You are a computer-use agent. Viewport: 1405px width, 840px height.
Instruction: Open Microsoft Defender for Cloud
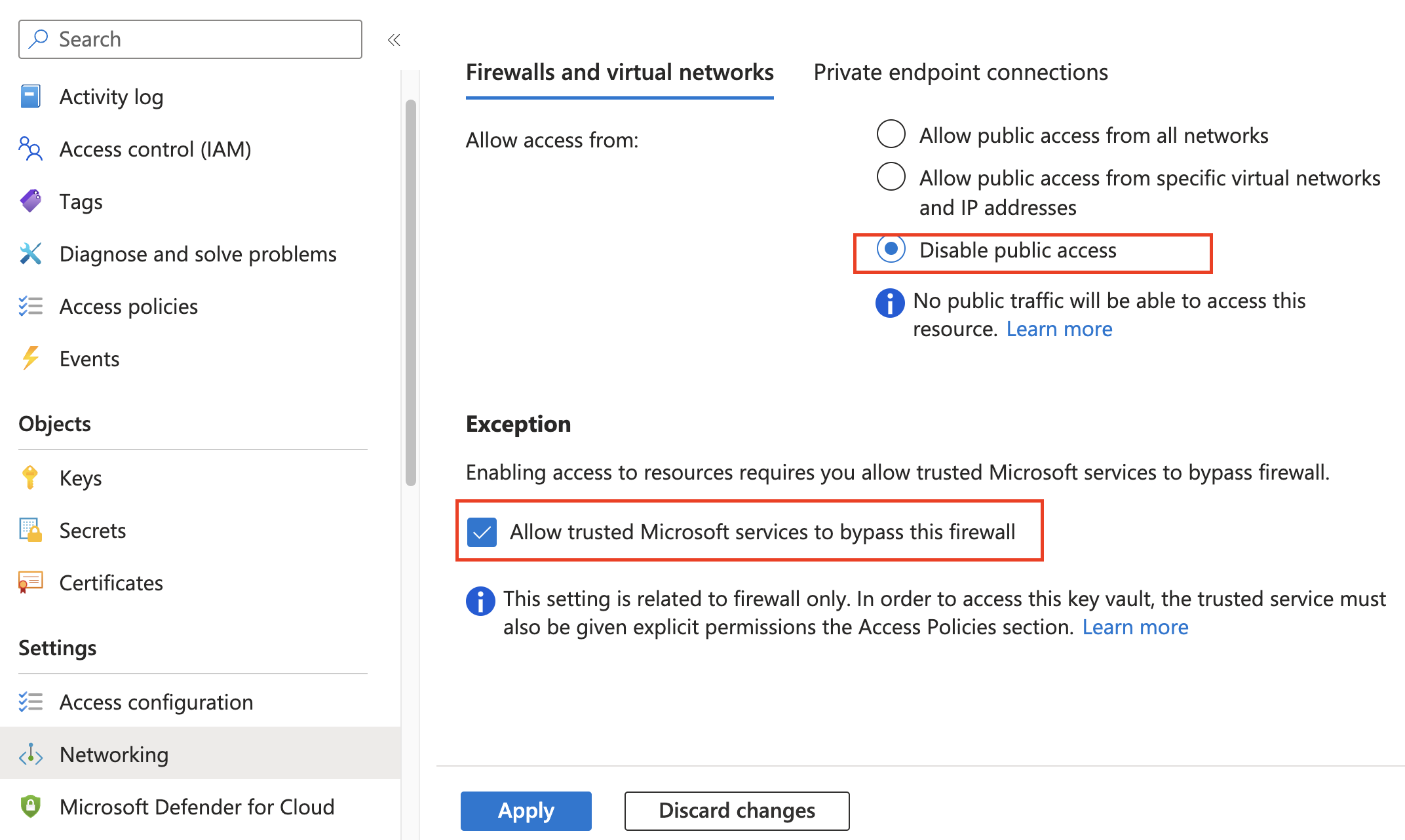pos(197,807)
